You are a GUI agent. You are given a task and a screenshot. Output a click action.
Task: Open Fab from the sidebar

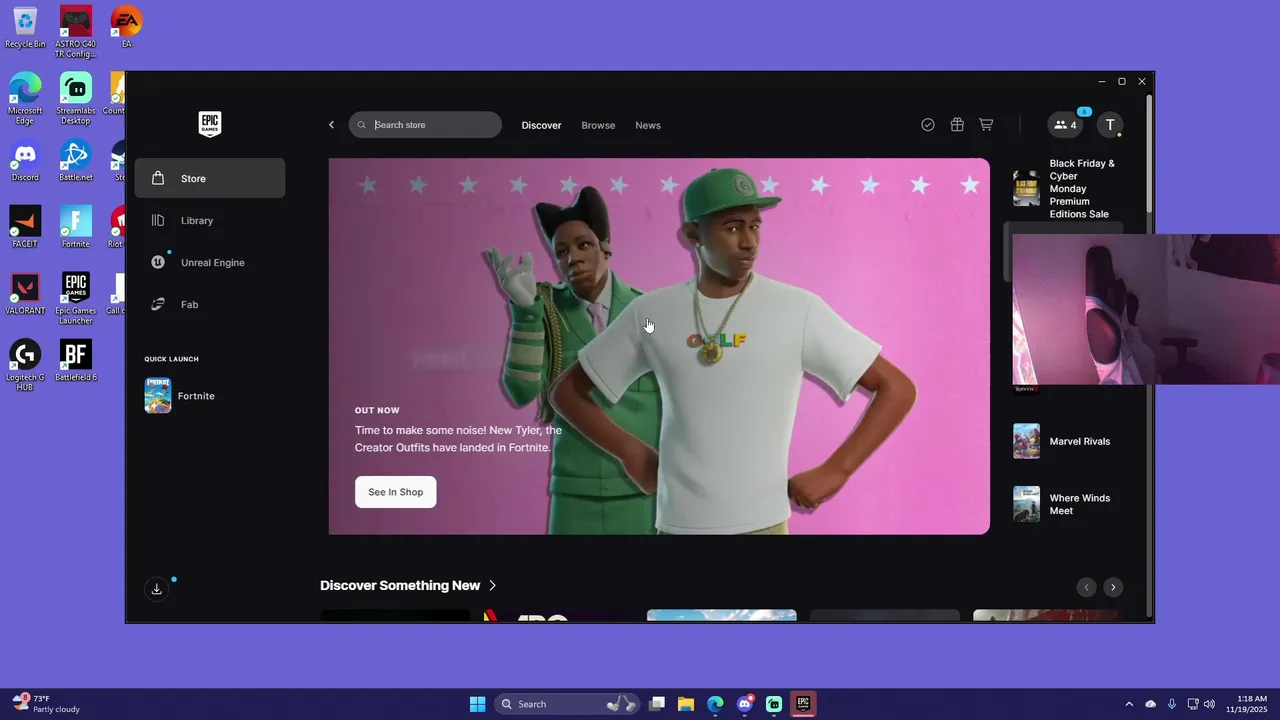click(x=210, y=304)
